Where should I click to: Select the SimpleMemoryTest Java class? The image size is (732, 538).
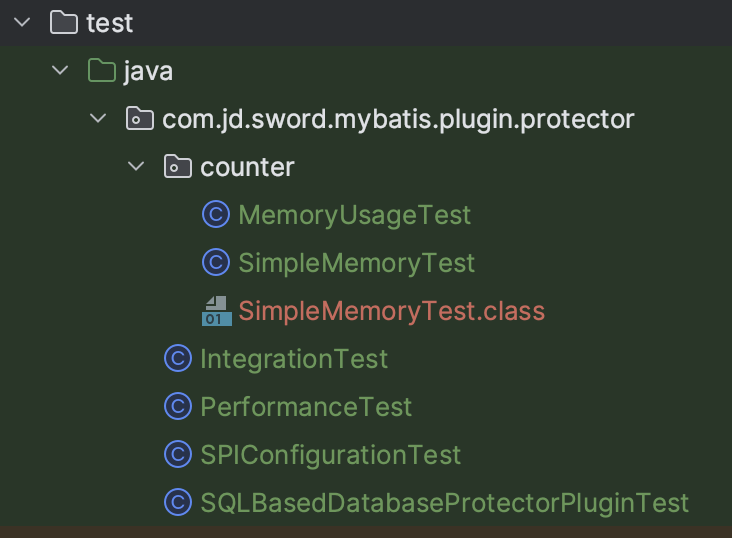(356, 263)
